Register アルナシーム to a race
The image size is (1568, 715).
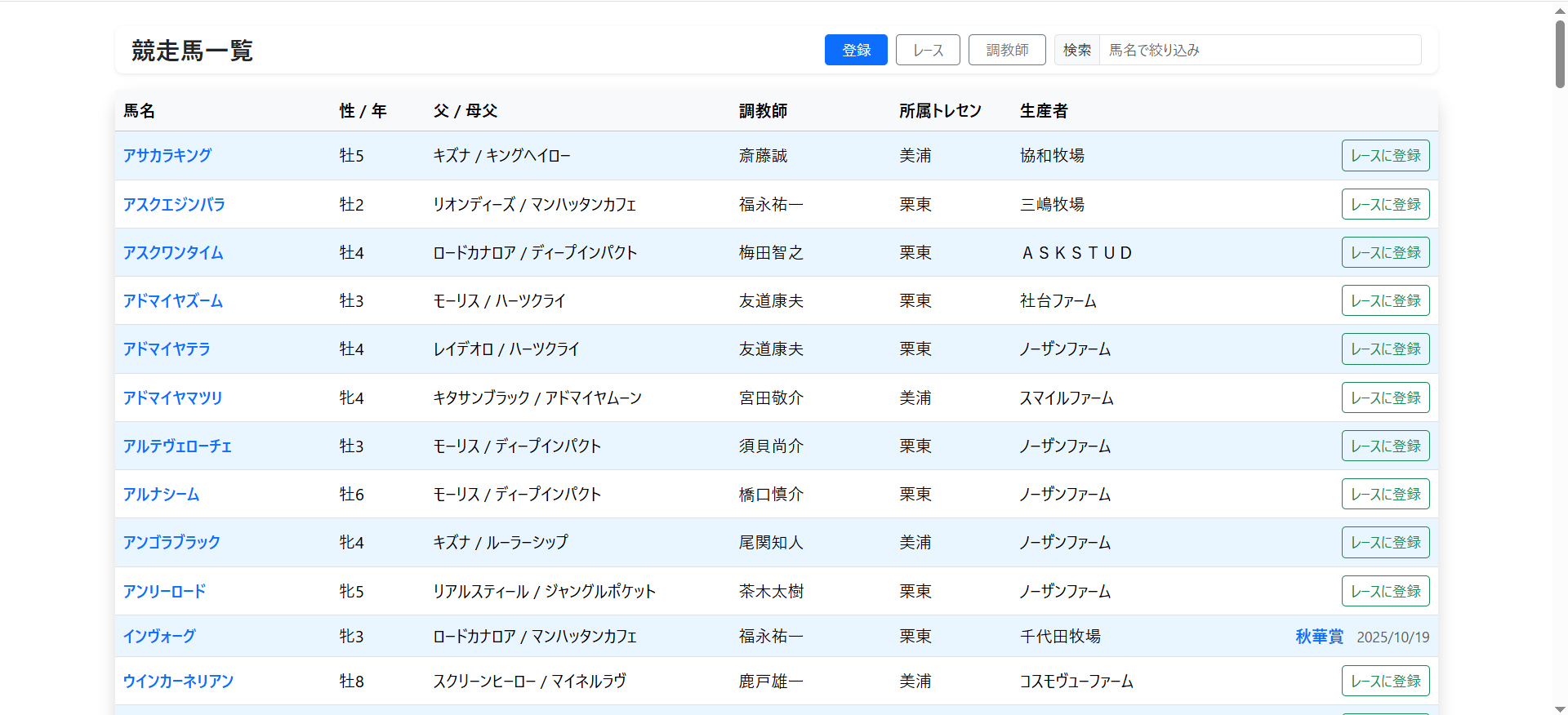click(1385, 494)
